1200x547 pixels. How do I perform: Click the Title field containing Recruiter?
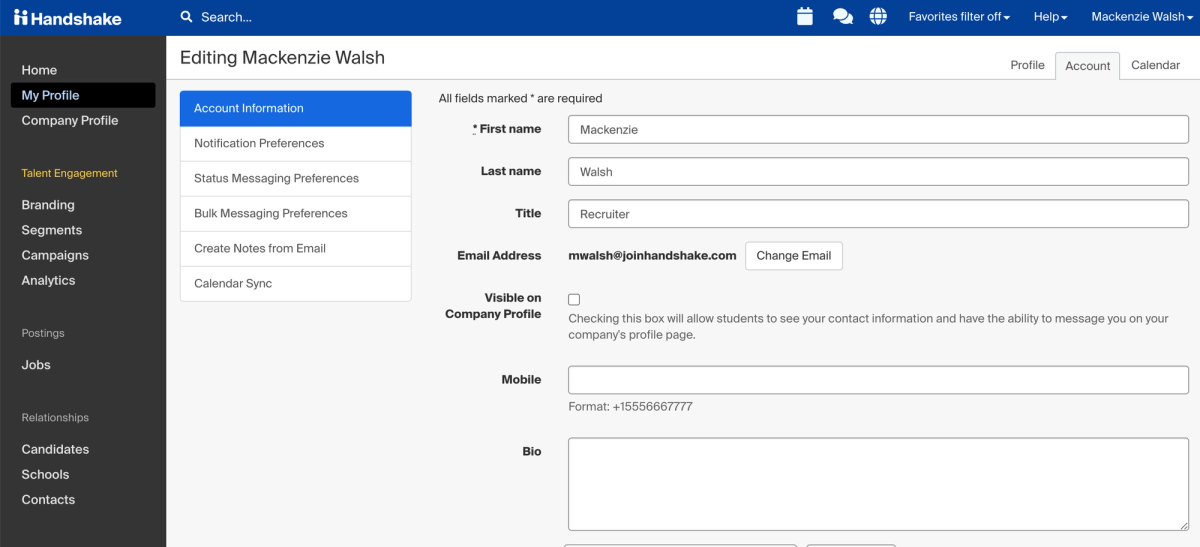point(878,214)
